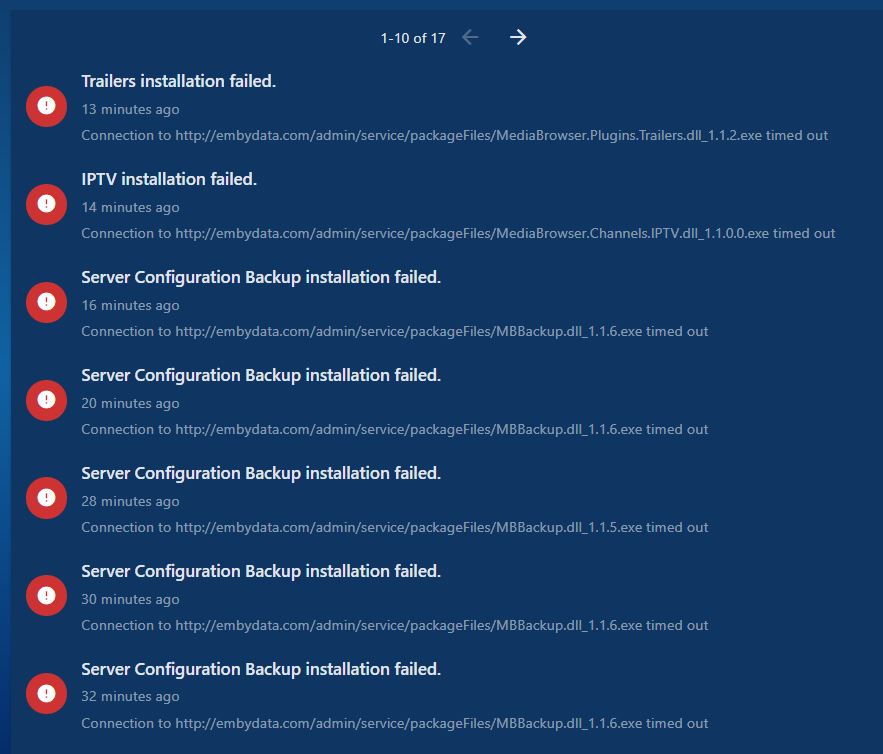Click the MBBackup.dll_1.1.5.exe timed out message

tap(394, 527)
